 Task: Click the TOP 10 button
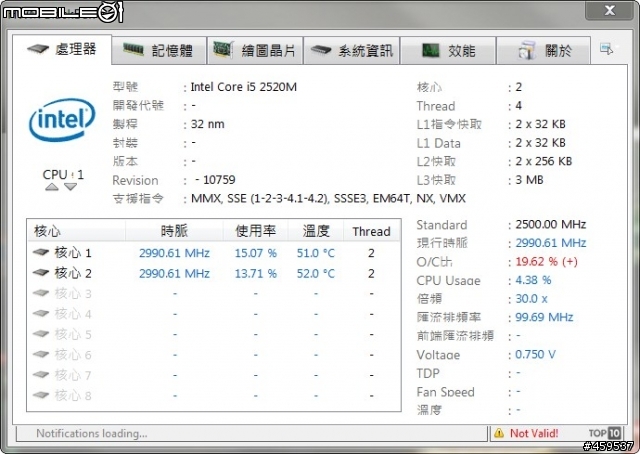click(605, 433)
